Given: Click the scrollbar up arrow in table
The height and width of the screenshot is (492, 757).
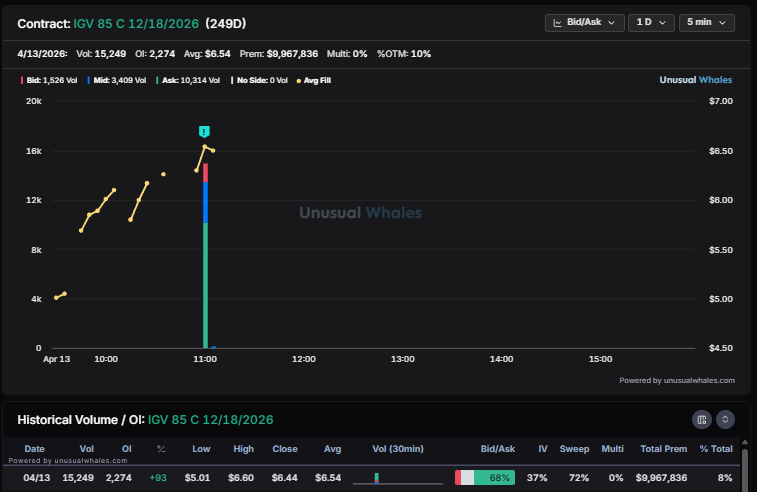Looking at the screenshot, I should (745, 442).
